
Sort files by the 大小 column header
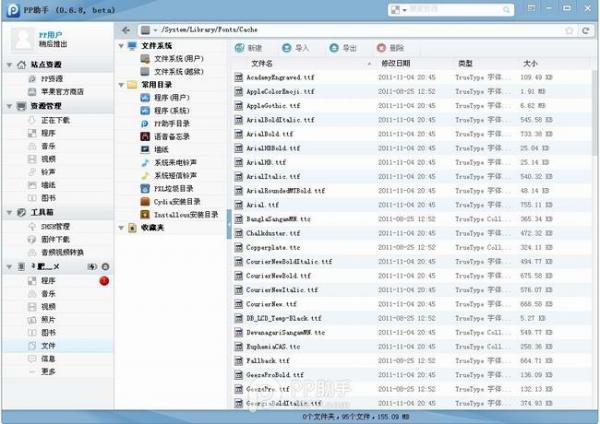[x=529, y=63]
